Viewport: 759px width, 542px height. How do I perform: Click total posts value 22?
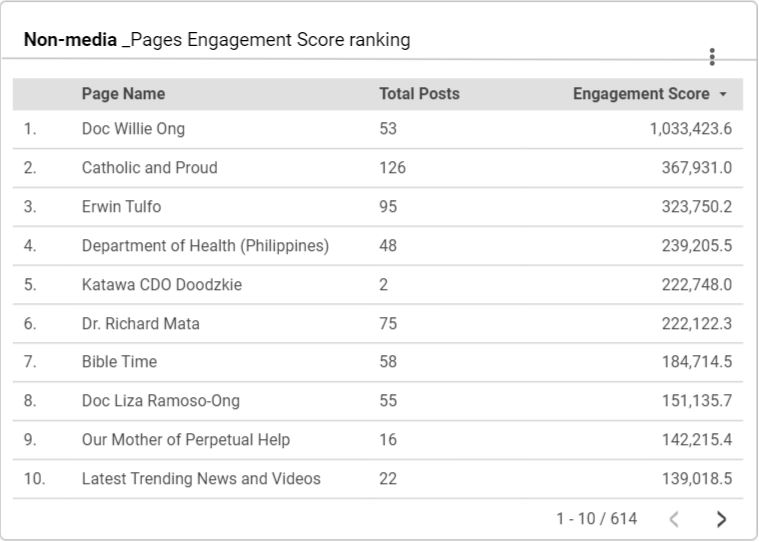(x=388, y=479)
